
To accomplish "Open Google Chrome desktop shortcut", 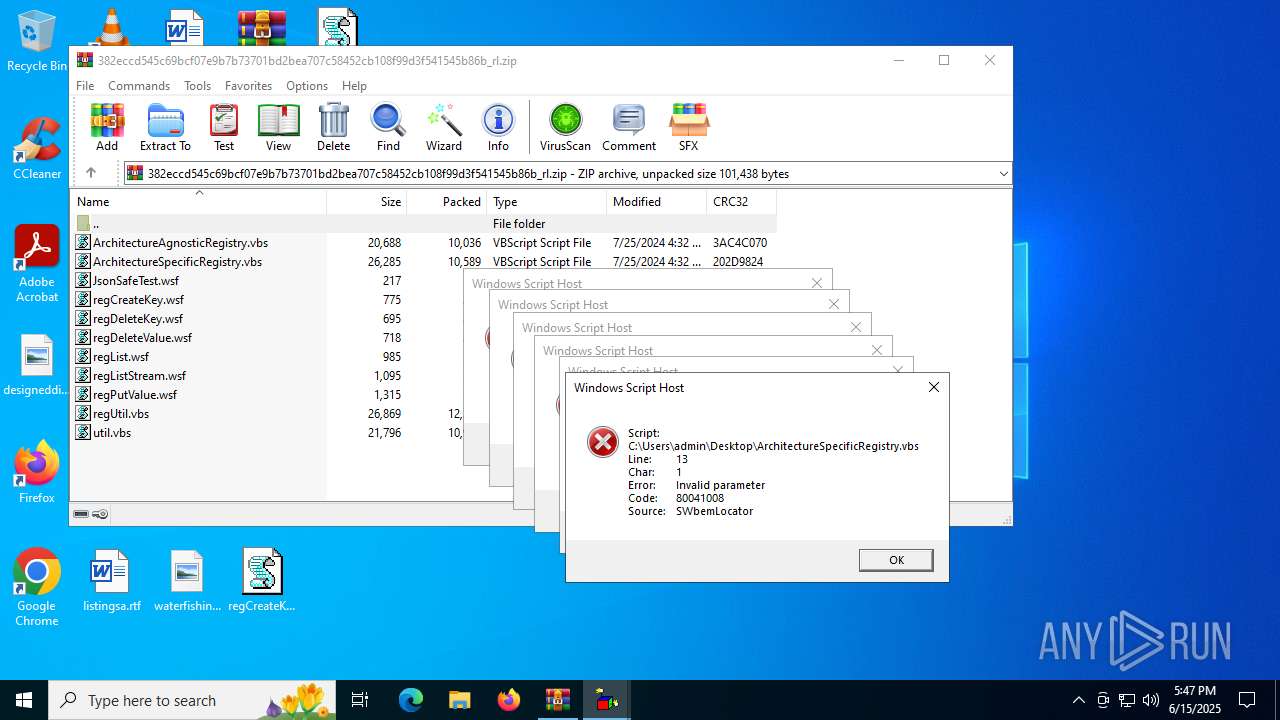I will pos(37,588).
